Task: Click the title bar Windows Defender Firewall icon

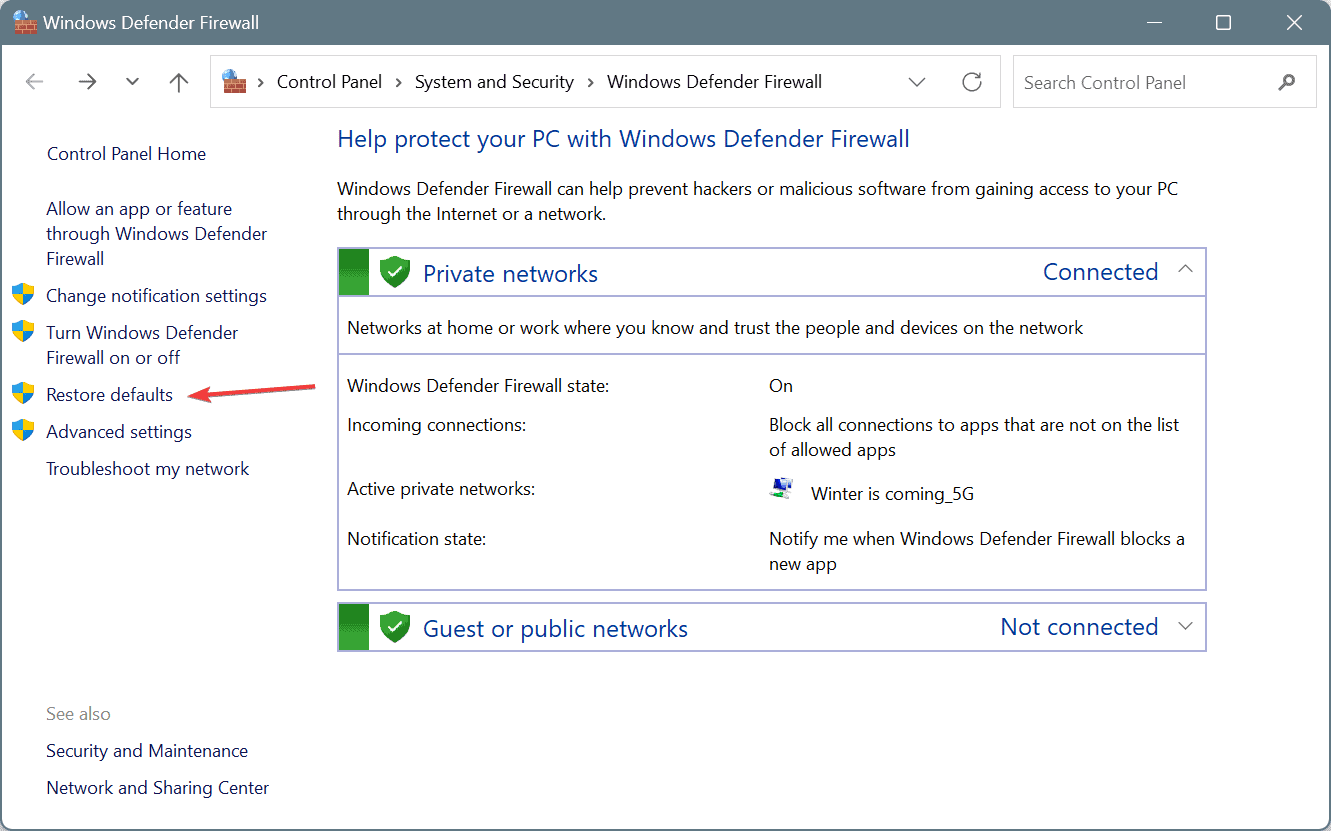Action: [x=23, y=22]
